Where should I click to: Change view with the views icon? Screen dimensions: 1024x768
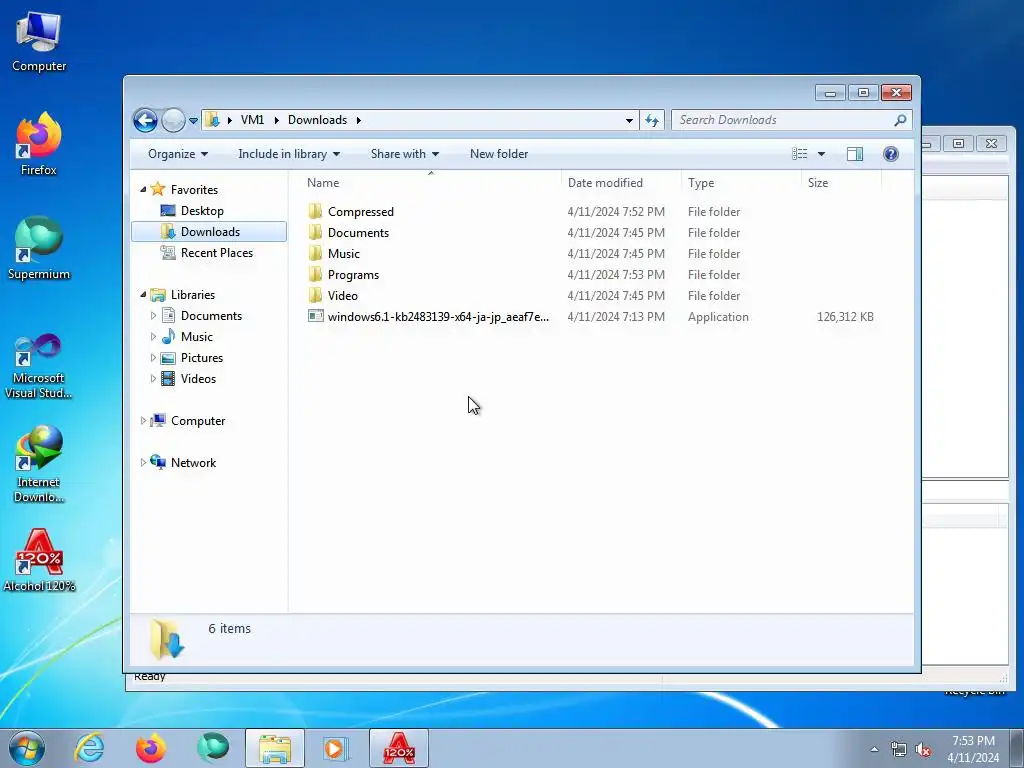tap(799, 154)
